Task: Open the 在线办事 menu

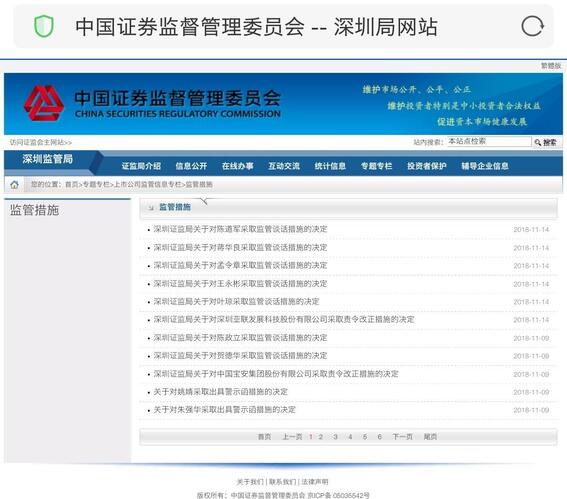Action: click(x=238, y=166)
